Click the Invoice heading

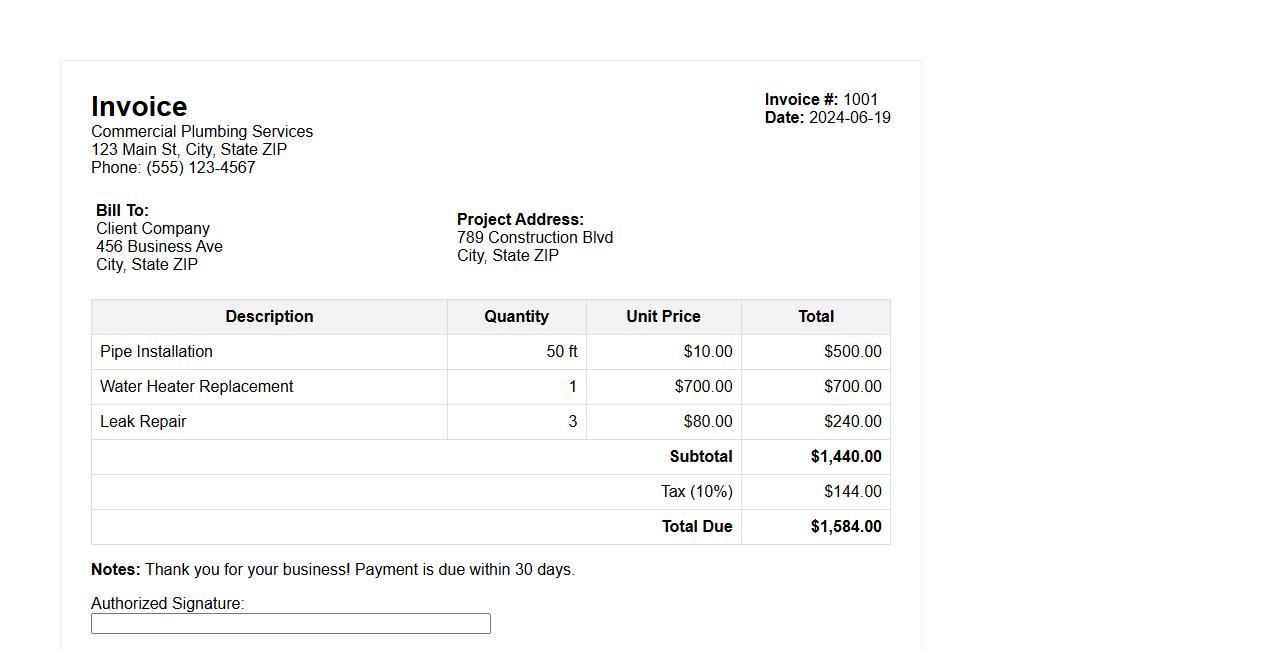(x=139, y=107)
